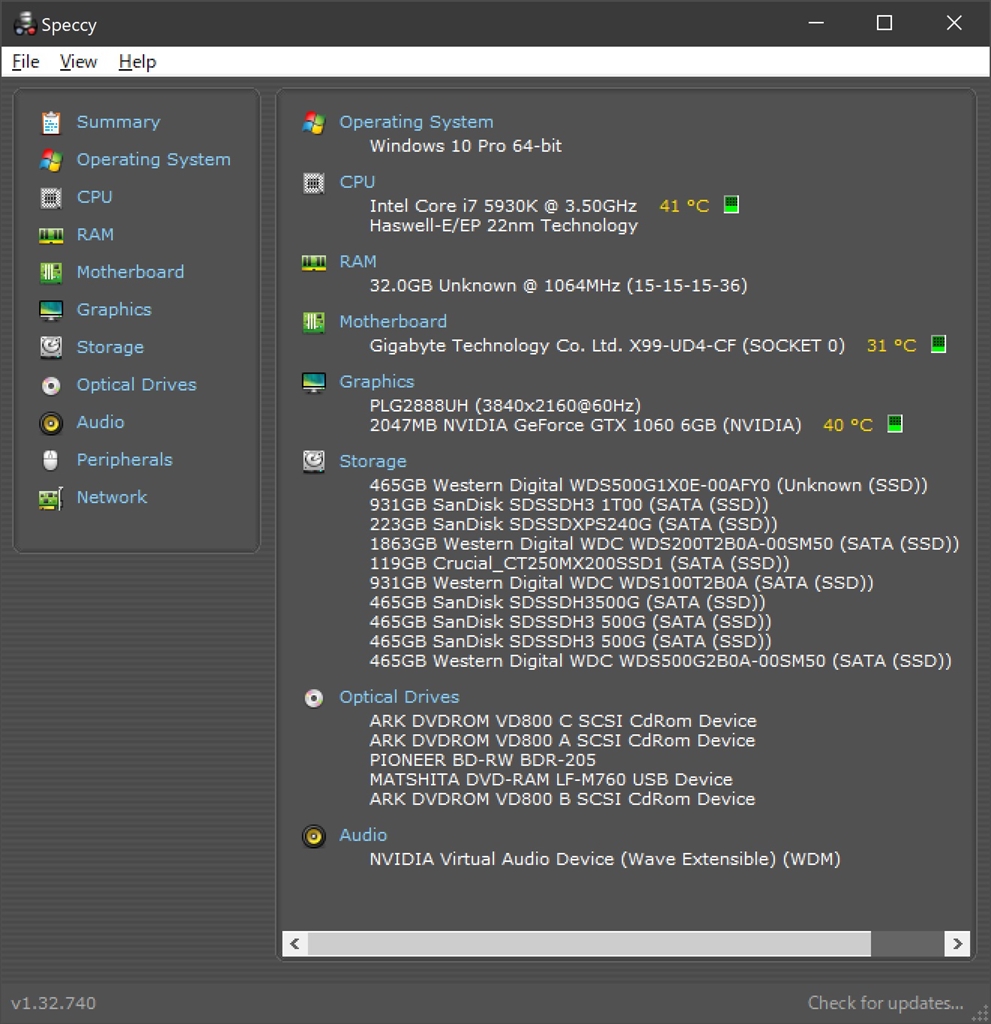Go to the CPU section in sidebar
The height and width of the screenshot is (1024, 991).
95,197
